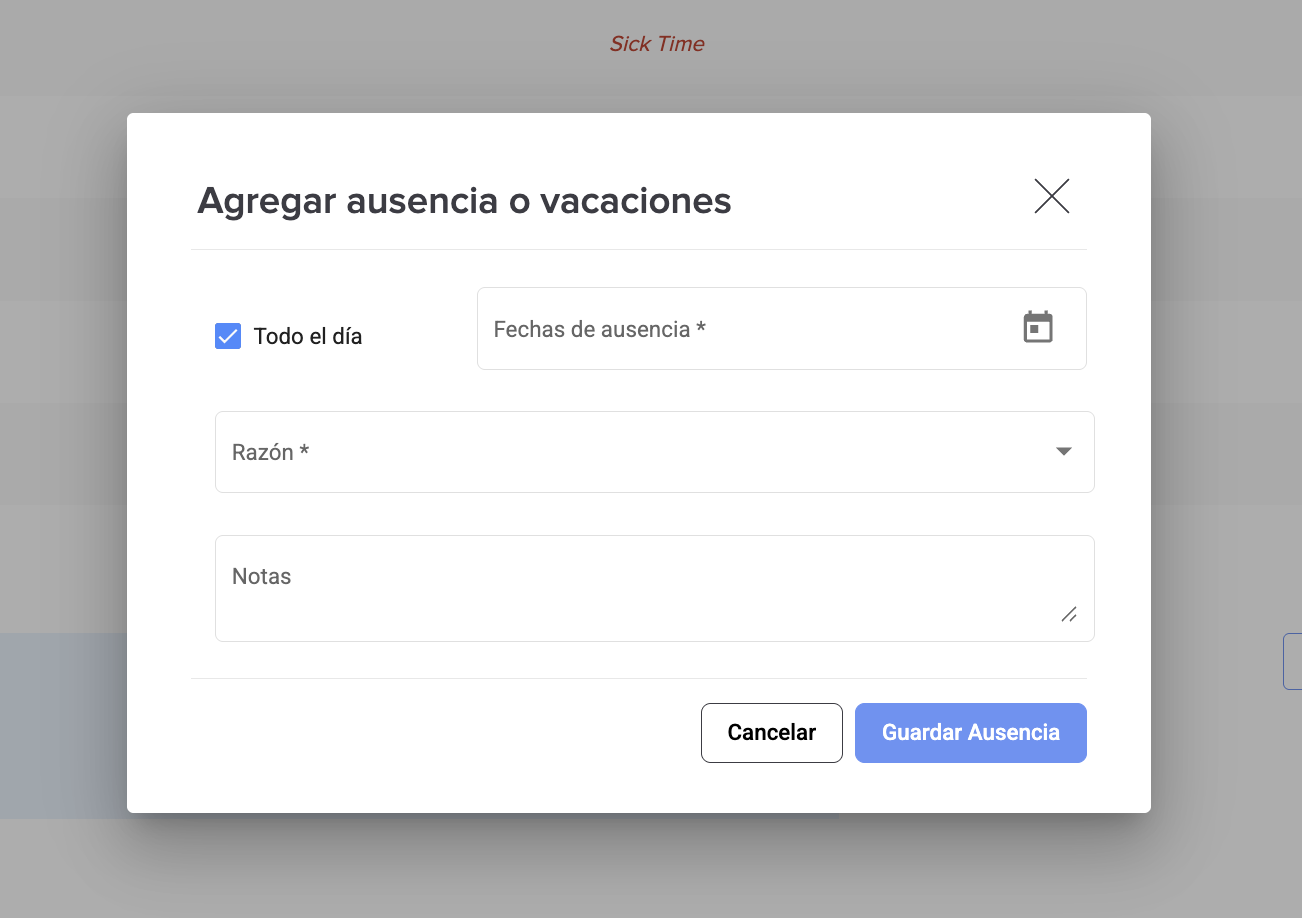Click the Sick Time text behind dialog

click(657, 44)
